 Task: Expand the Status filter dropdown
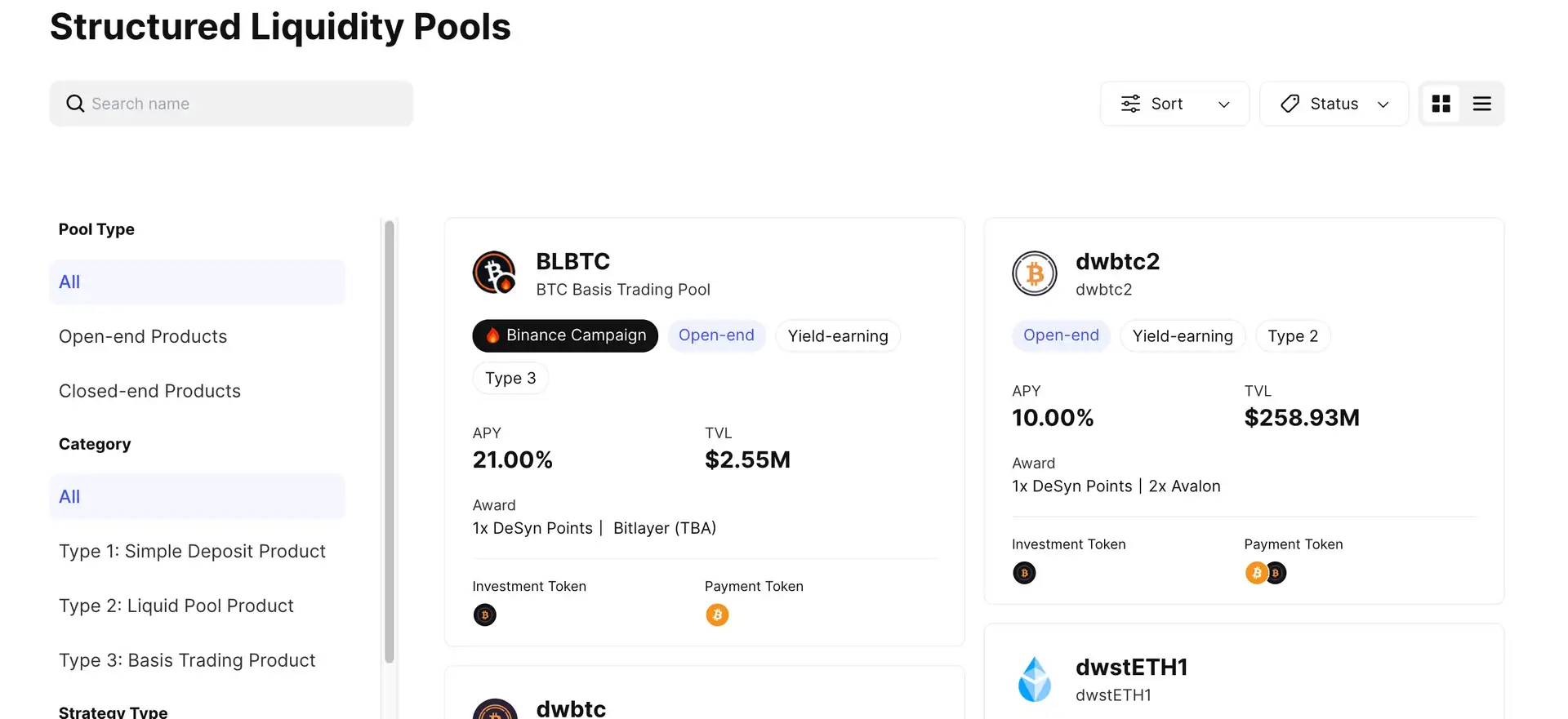pos(1334,104)
